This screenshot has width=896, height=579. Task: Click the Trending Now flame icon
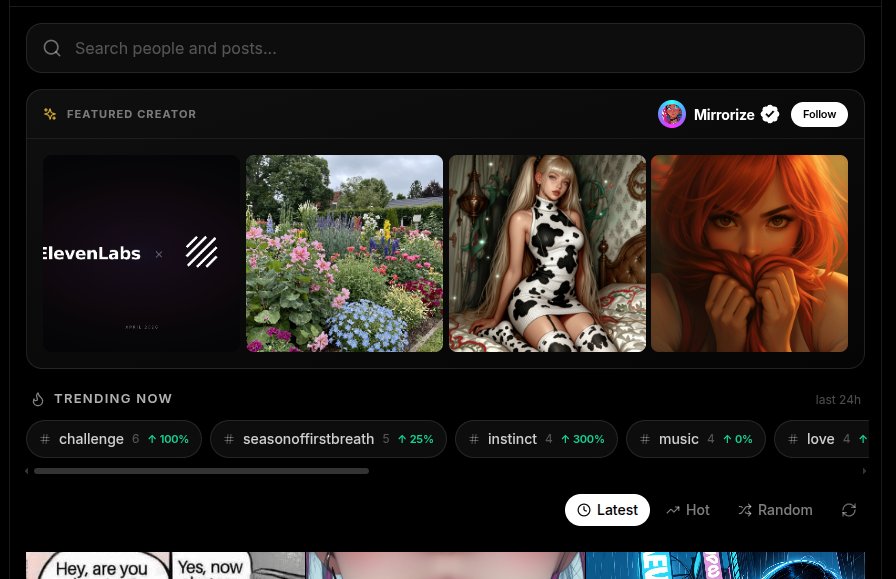[38, 399]
